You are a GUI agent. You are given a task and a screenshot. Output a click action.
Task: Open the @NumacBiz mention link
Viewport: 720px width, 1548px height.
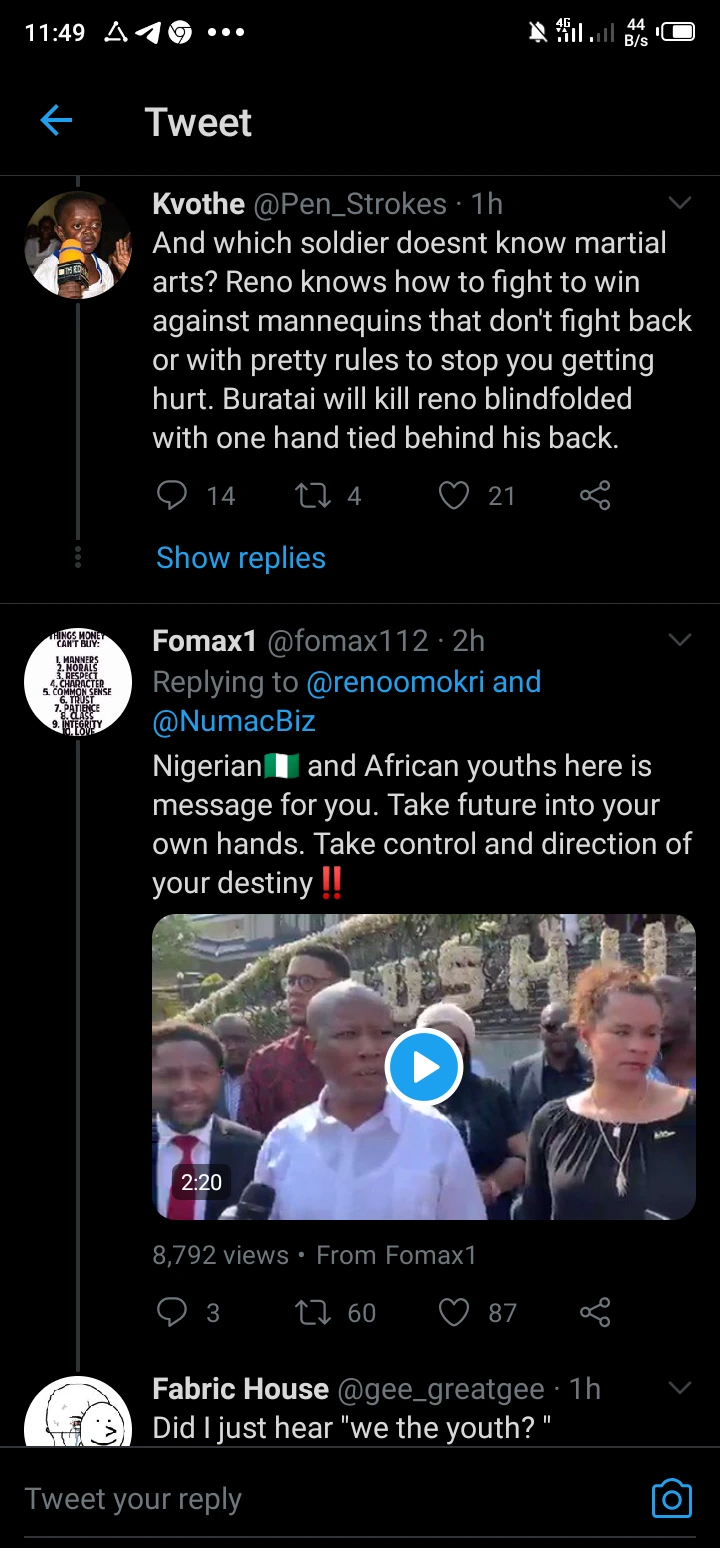[234, 721]
